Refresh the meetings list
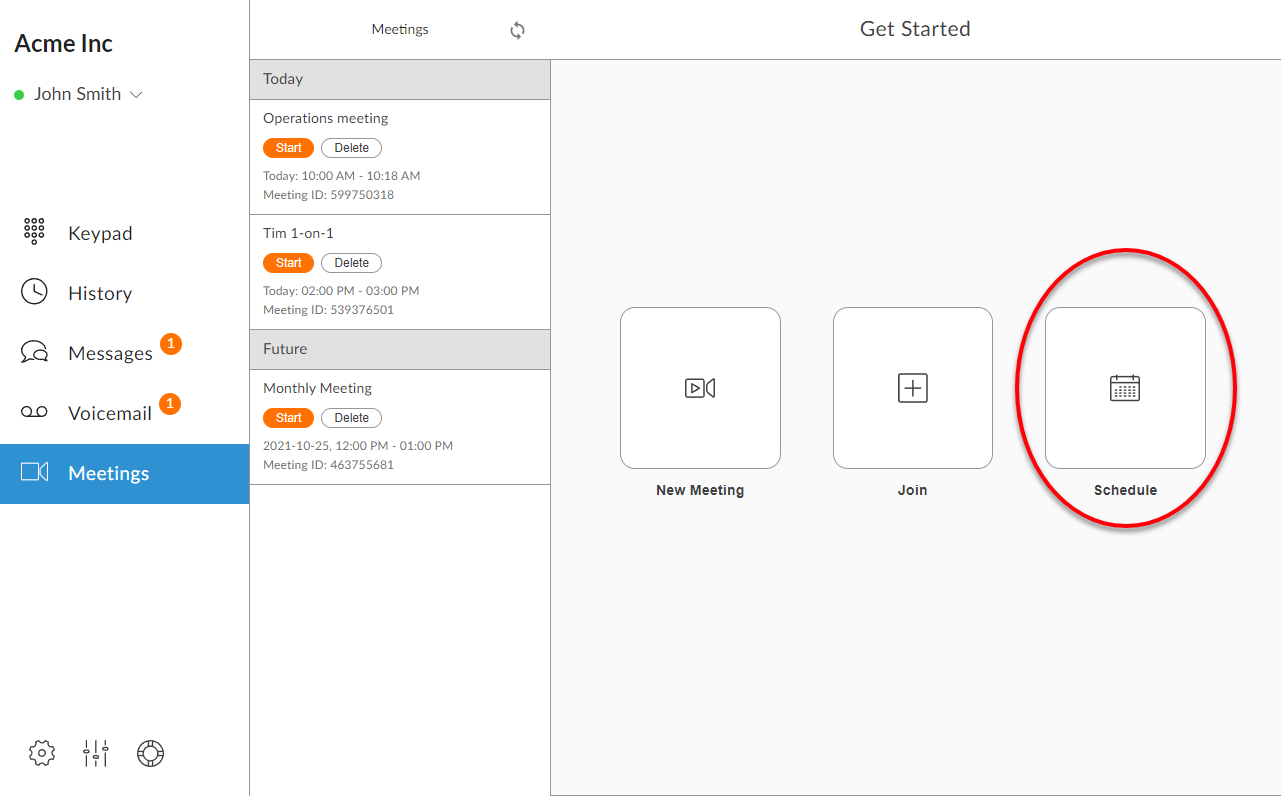The image size is (1281, 796). [517, 30]
